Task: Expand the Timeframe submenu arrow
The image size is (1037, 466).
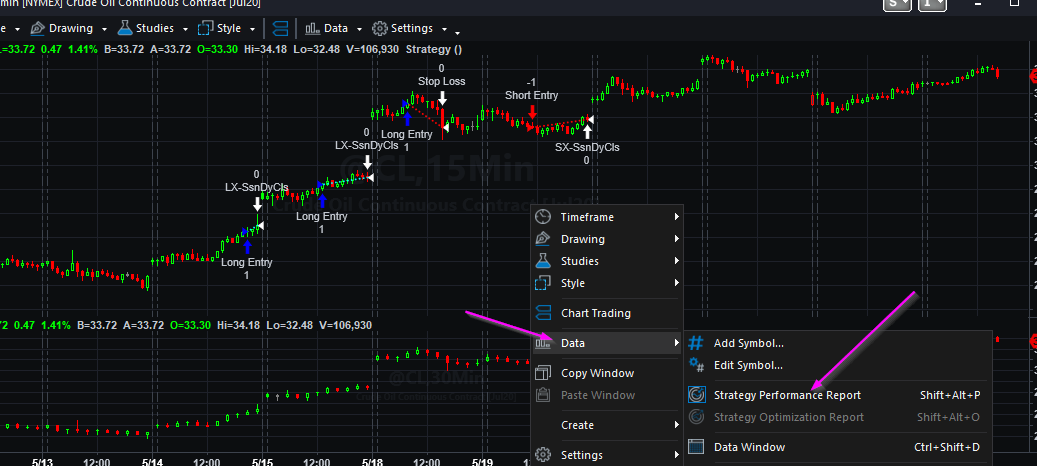Action: [x=677, y=217]
